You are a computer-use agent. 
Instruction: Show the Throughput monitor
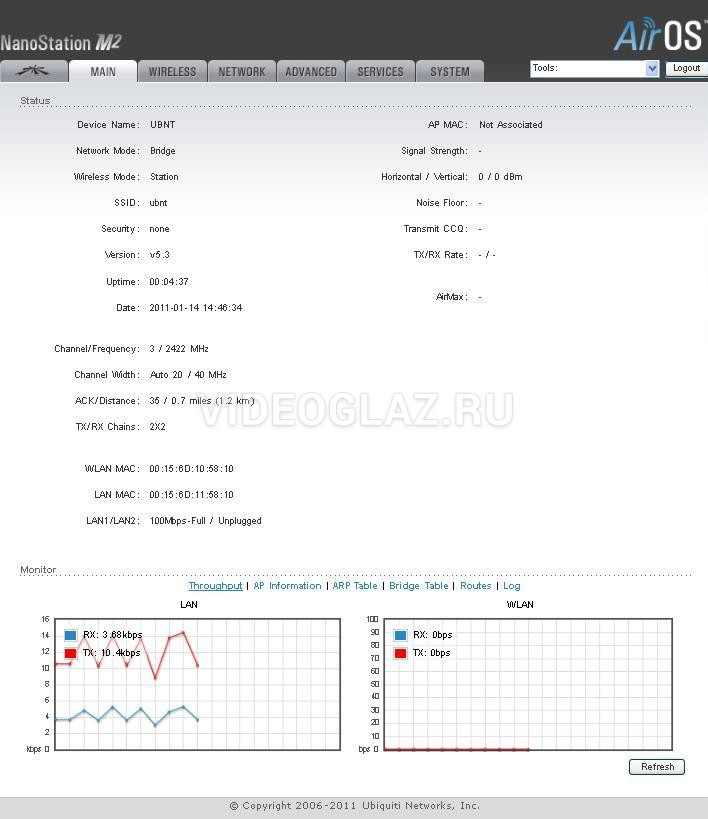[215, 586]
